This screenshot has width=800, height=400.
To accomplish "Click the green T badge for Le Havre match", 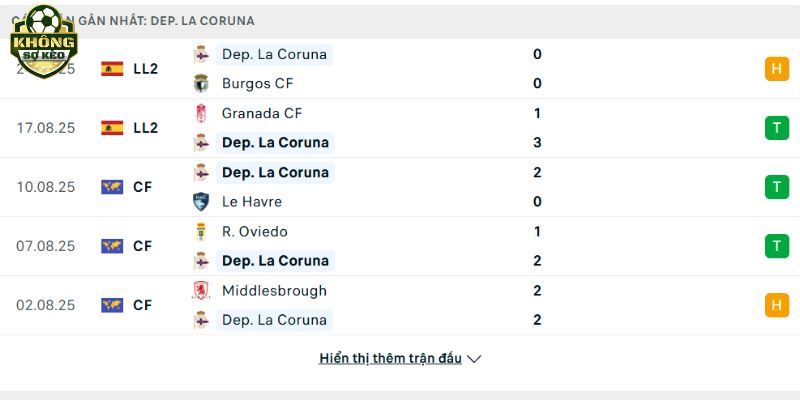I will click(x=777, y=187).
